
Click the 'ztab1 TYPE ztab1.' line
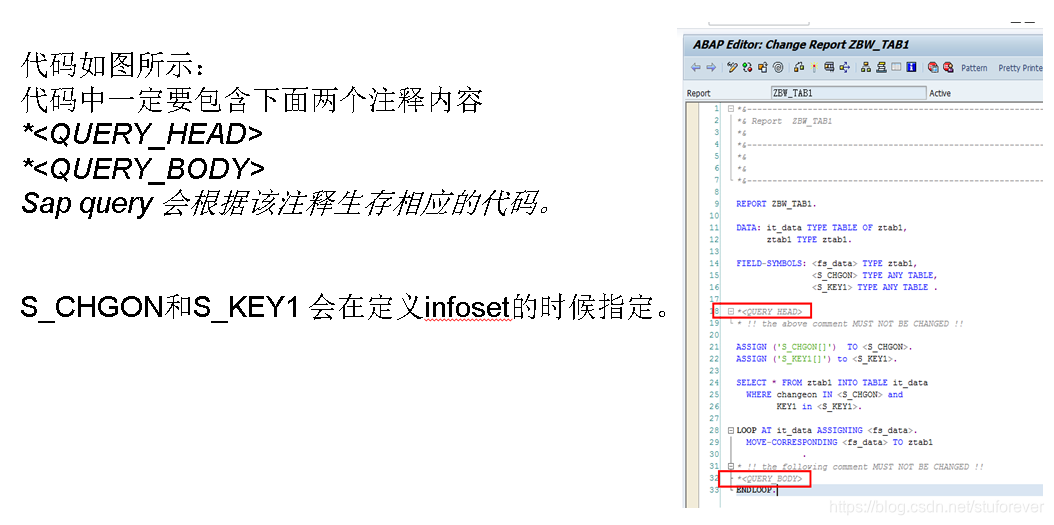click(809, 239)
